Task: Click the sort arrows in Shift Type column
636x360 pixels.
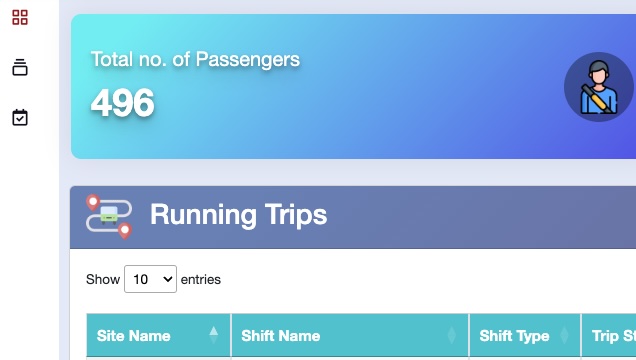Action: pyautogui.click(x=564, y=335)
